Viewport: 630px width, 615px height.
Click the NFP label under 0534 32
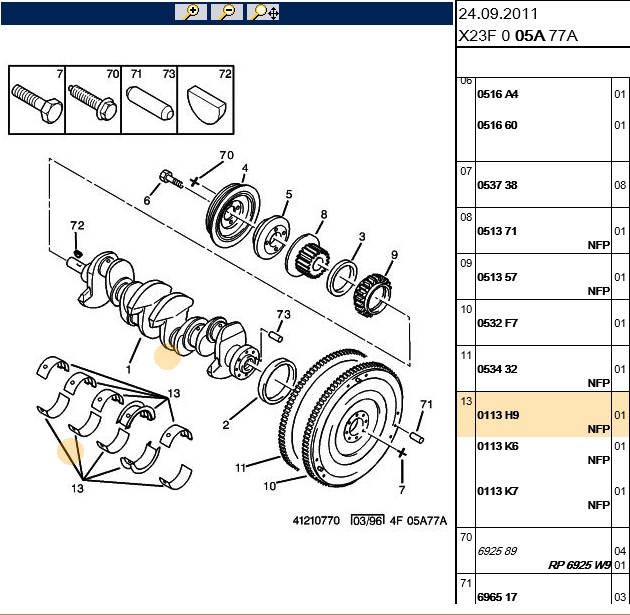(x=599, y=383)
